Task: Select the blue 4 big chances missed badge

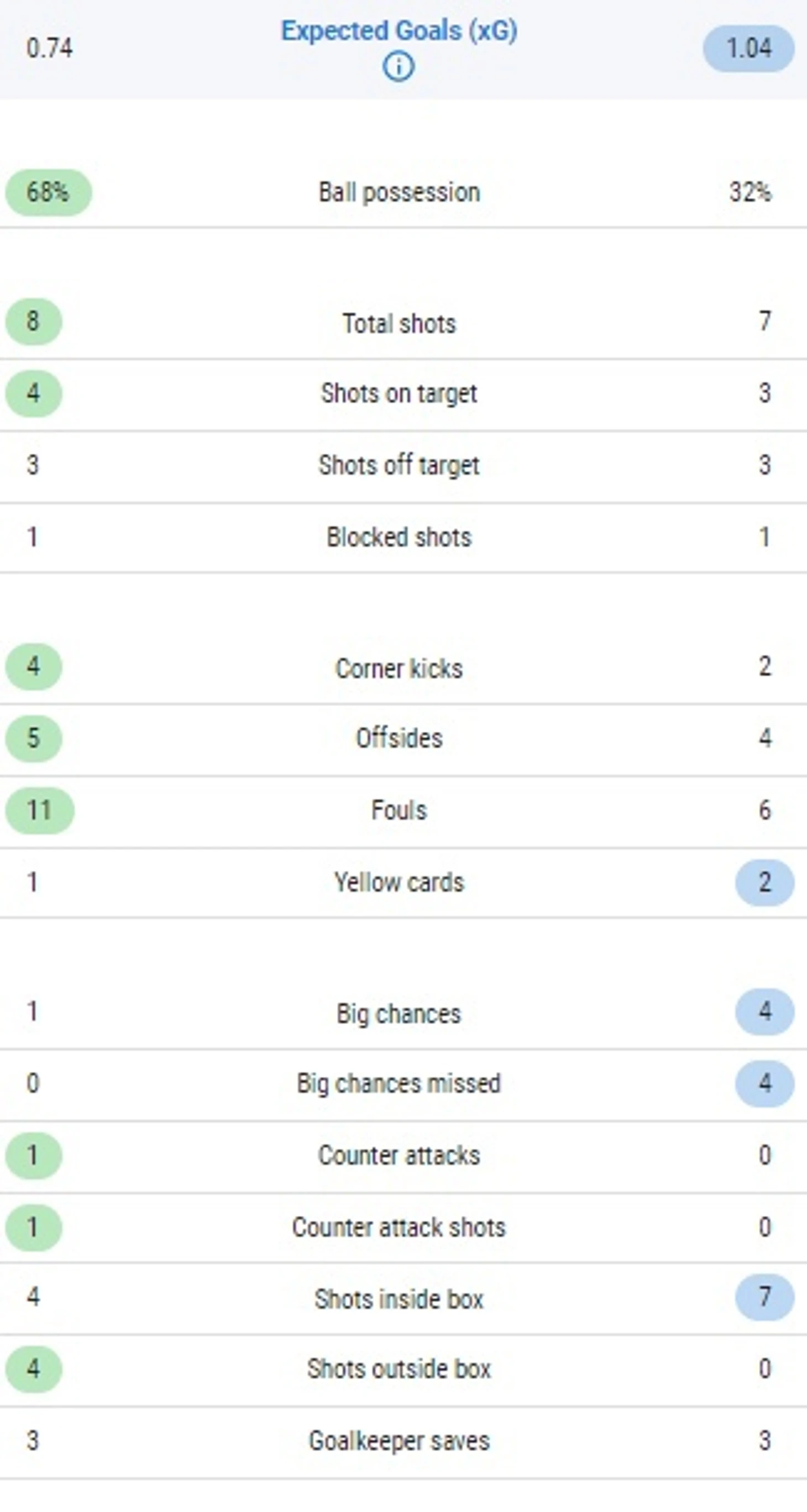Action: 765,1084
